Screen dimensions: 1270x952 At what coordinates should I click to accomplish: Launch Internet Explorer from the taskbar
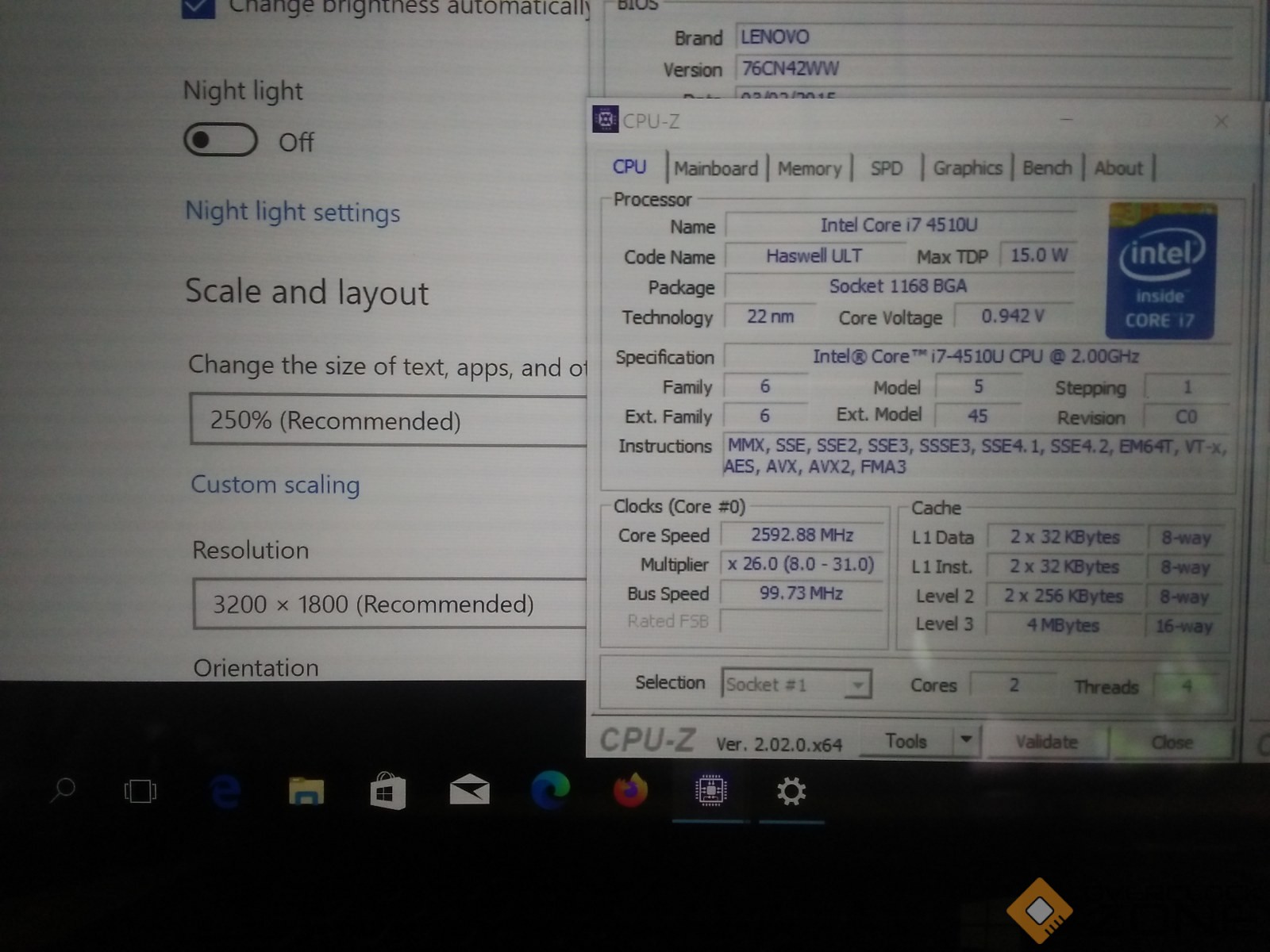(226, 791)
